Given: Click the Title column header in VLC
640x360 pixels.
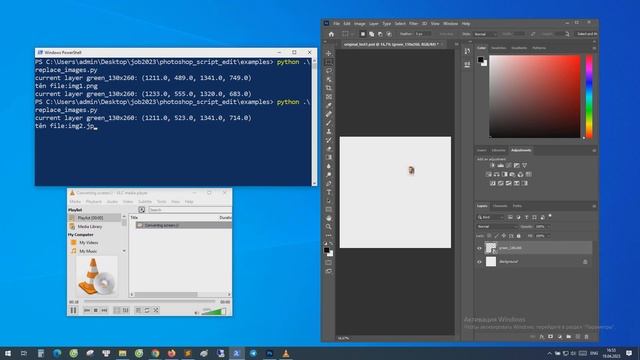Looking at the screenshot, I should click(x=134, y=218).
